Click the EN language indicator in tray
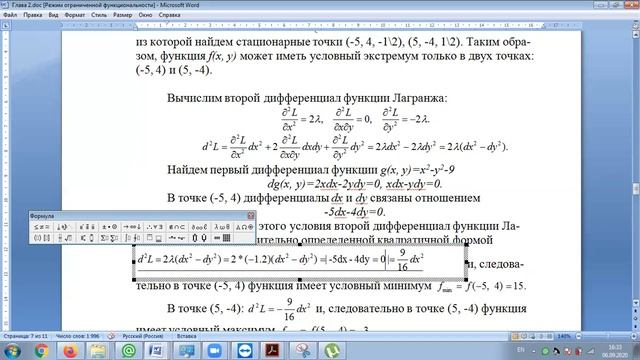Screen dimensions: 640x360 tap(521, 350)
